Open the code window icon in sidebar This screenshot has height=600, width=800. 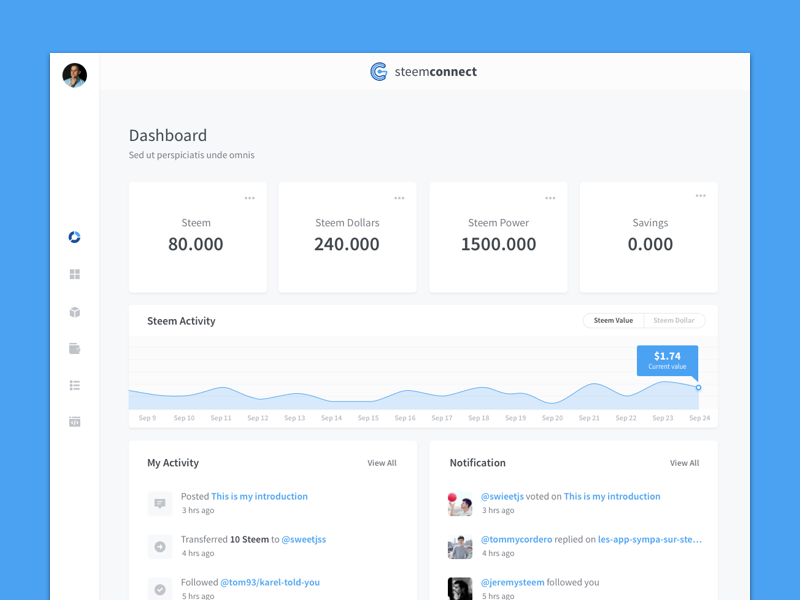74,422
